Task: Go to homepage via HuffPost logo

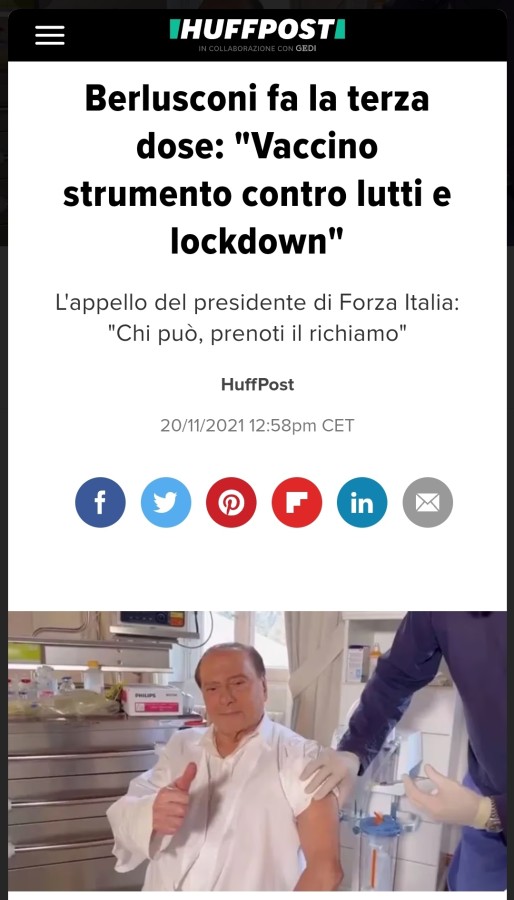Action: tap(258, 29)
